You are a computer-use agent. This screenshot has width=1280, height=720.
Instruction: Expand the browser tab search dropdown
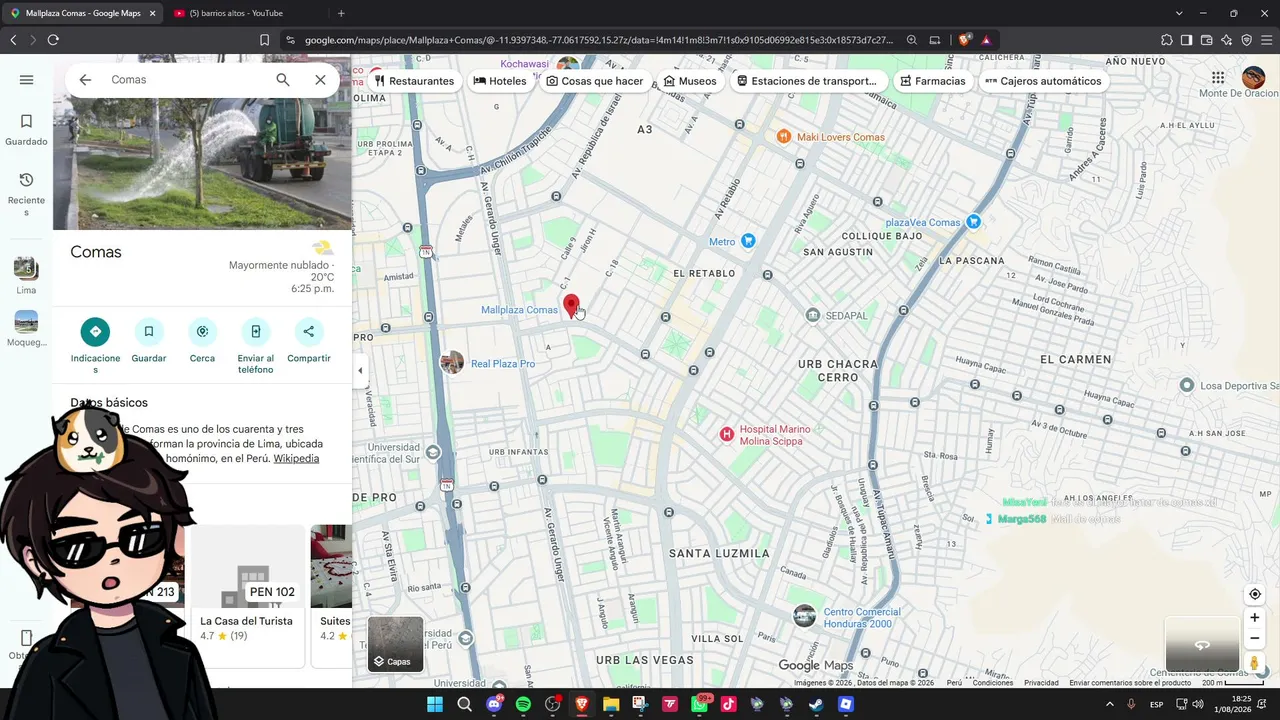coord(1179,13)
